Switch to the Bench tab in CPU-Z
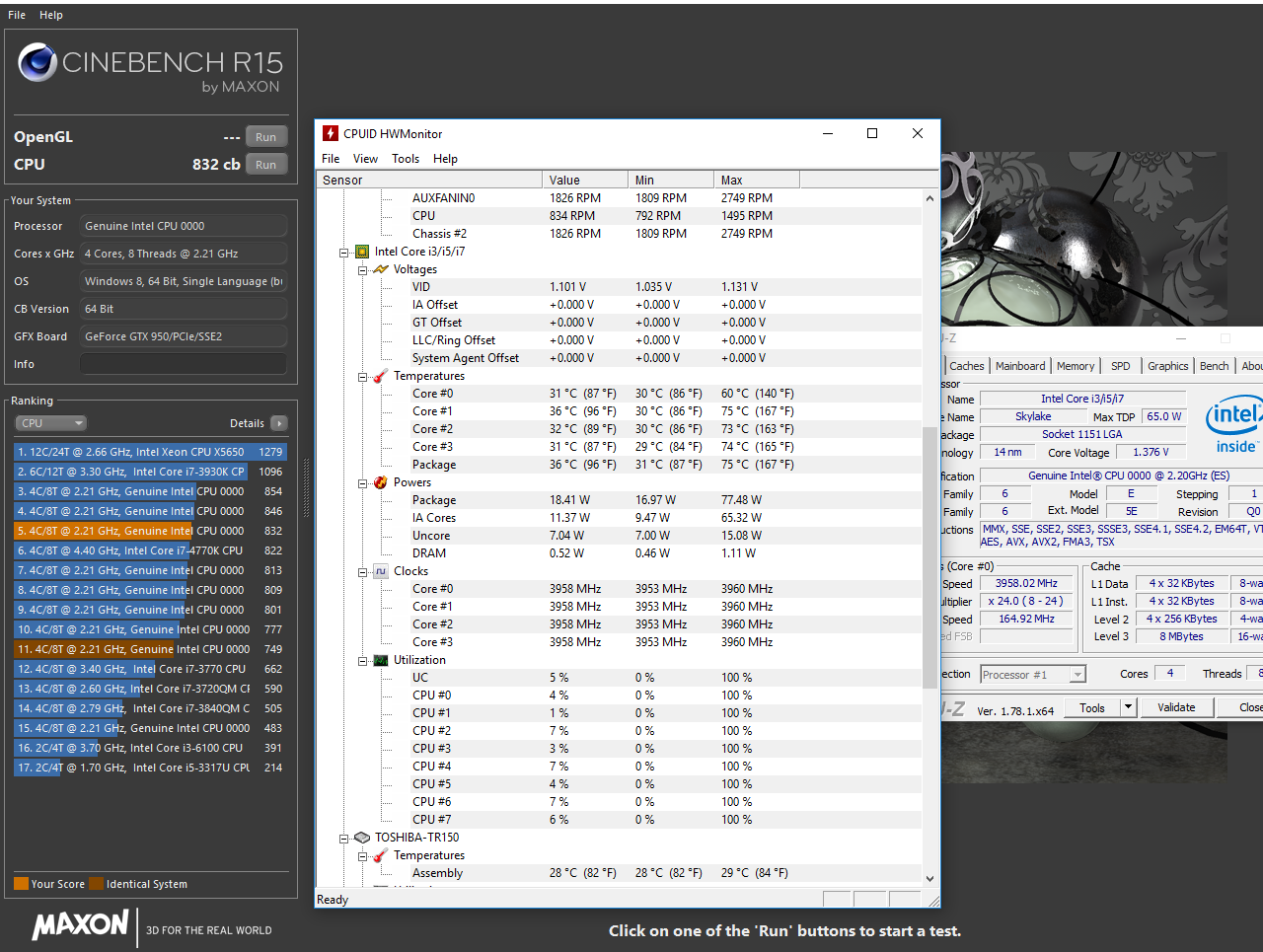The height and width of the screenshot is (952, 1263). 1215,366
